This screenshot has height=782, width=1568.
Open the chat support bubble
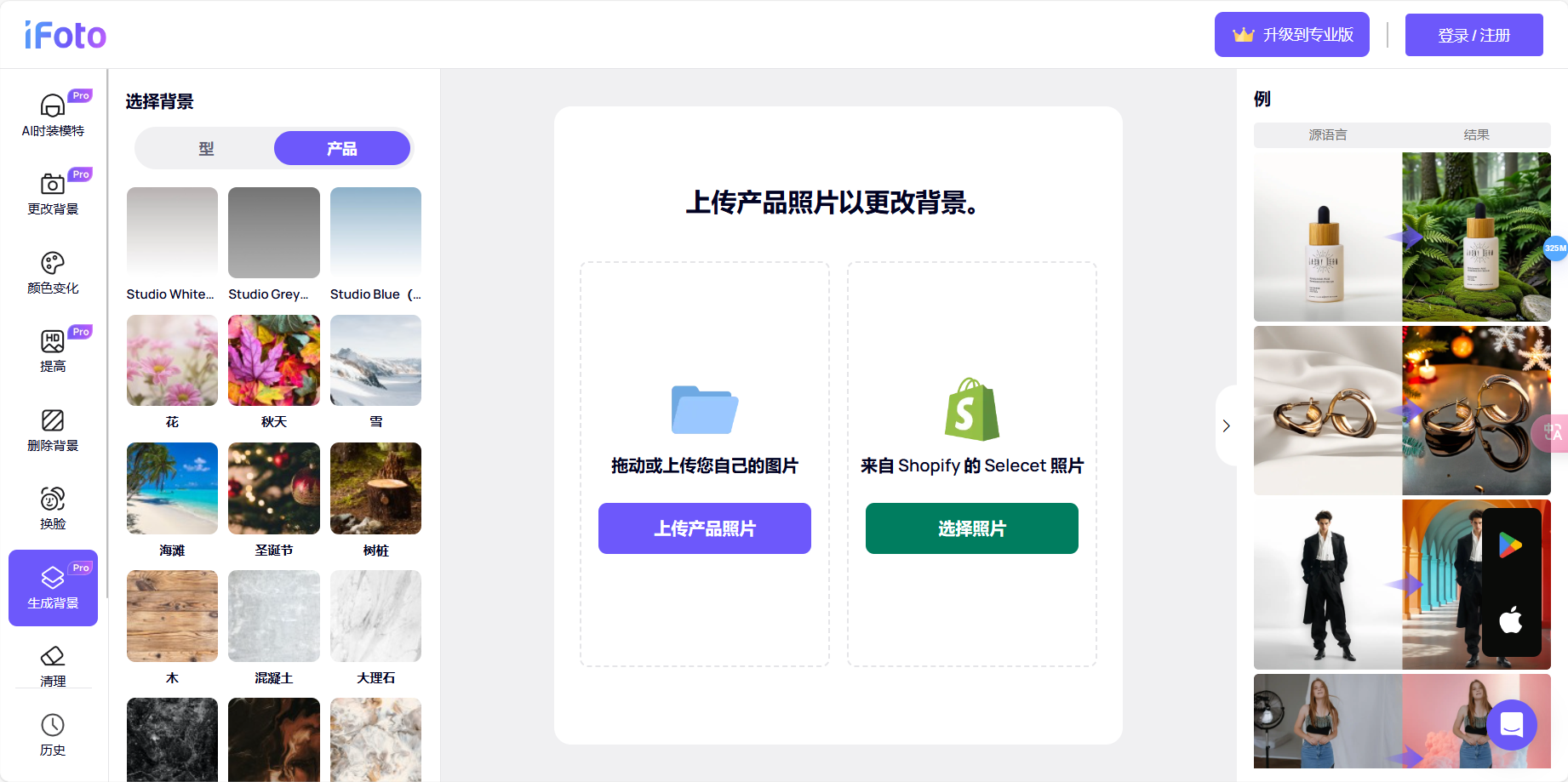(1512, 725)
